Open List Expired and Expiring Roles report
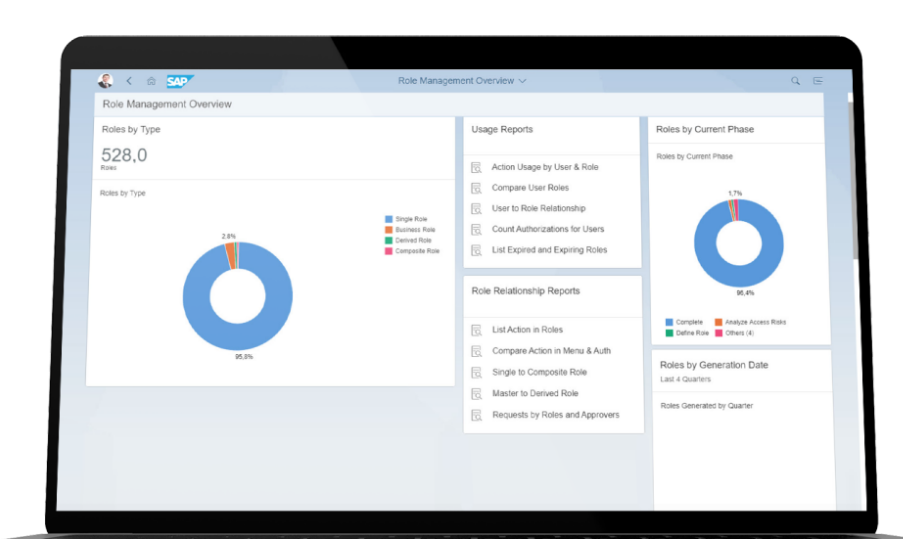This screenshot has height=539, width=903. 549,250
